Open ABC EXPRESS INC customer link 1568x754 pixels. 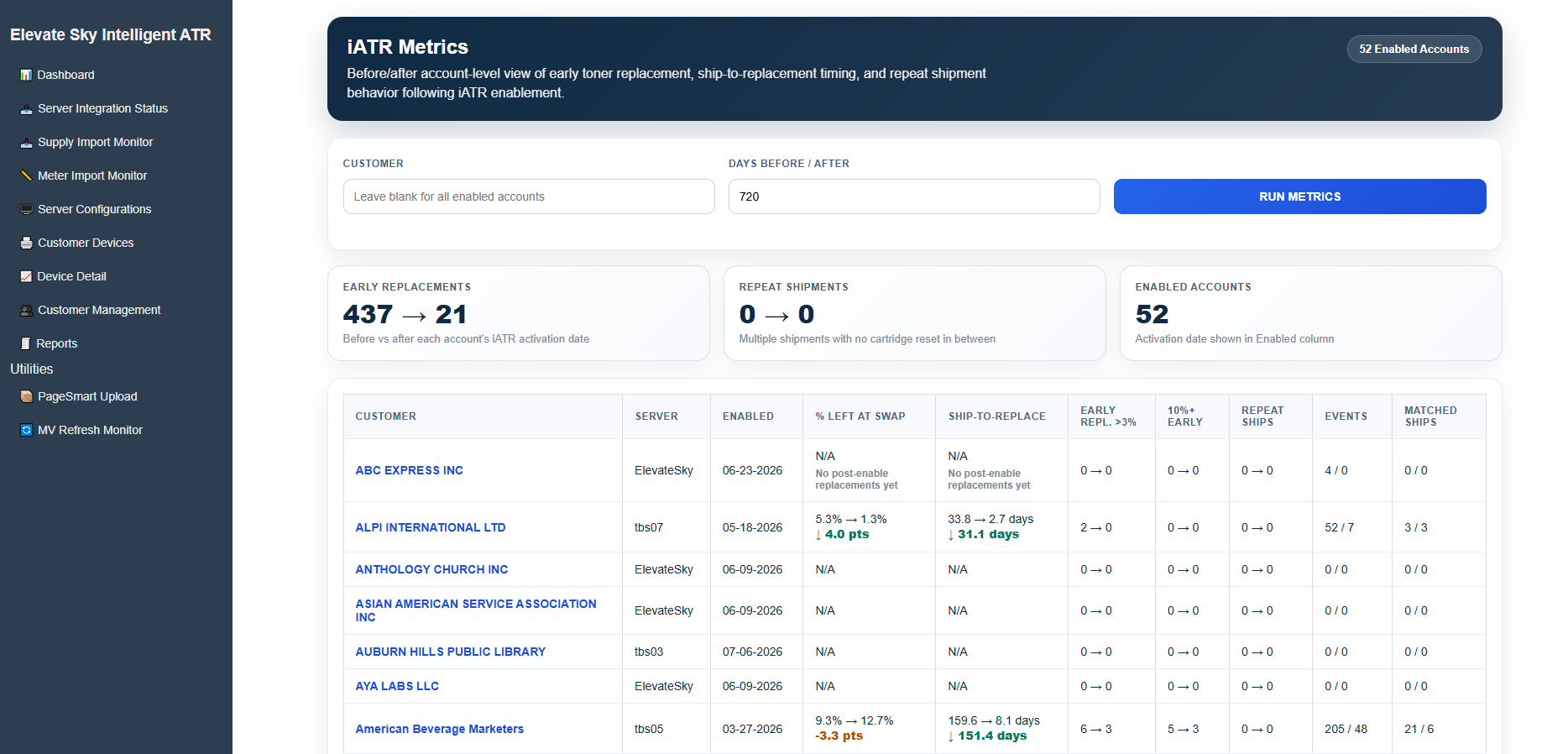[x=409, y=470]
